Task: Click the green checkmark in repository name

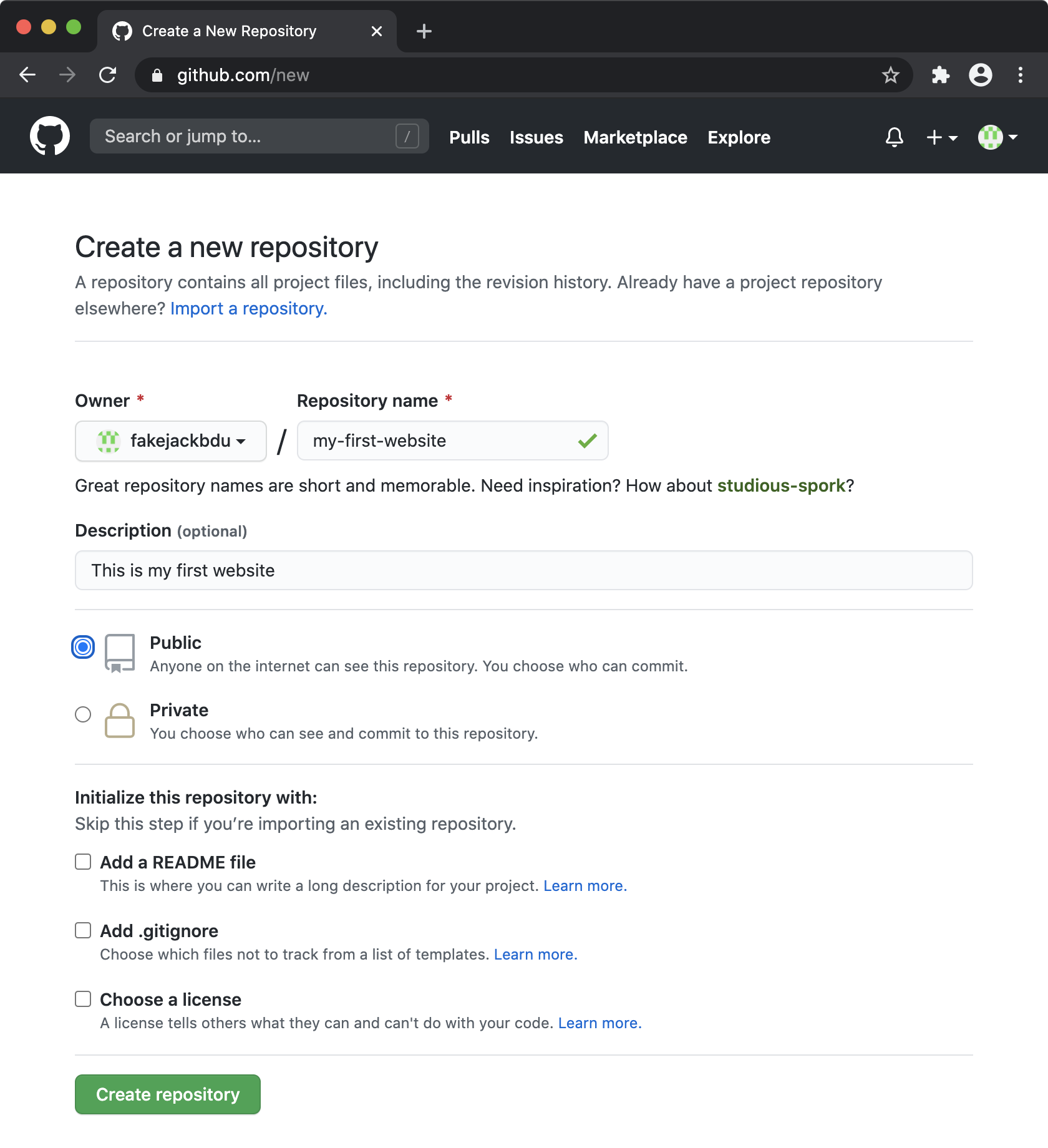Action: 588,440
